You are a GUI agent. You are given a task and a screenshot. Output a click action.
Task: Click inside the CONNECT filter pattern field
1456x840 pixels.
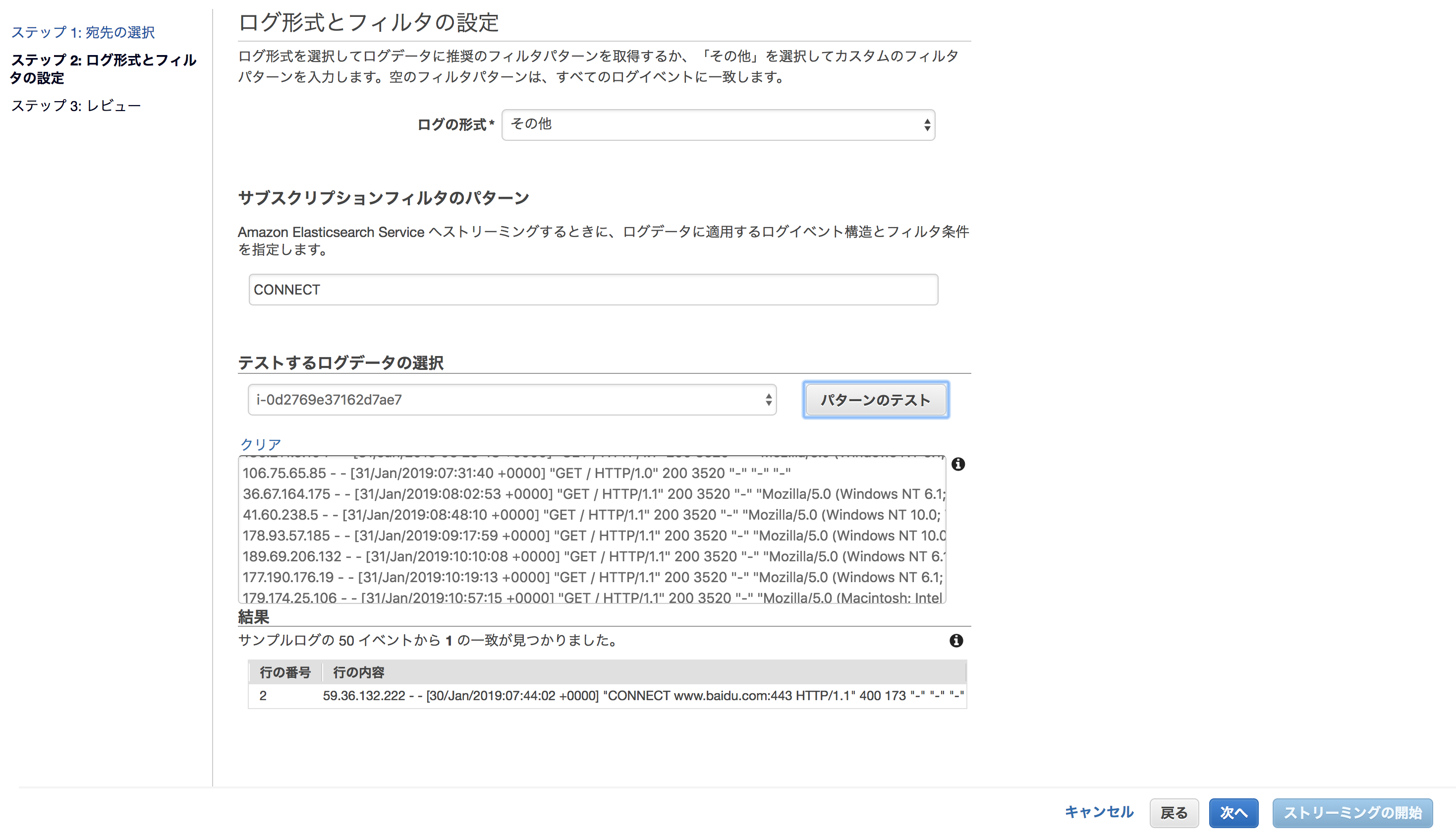(593, 289)
